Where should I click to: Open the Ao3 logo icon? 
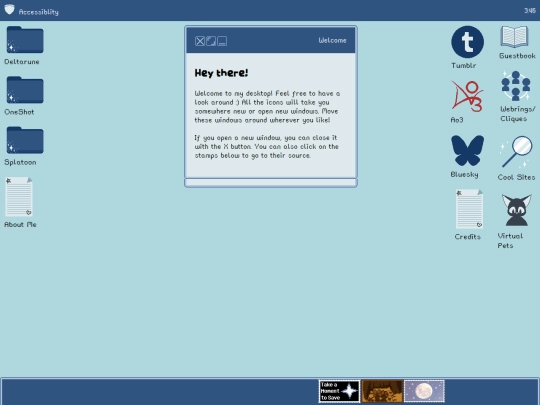pyautogui.click(x=467, y=97)
